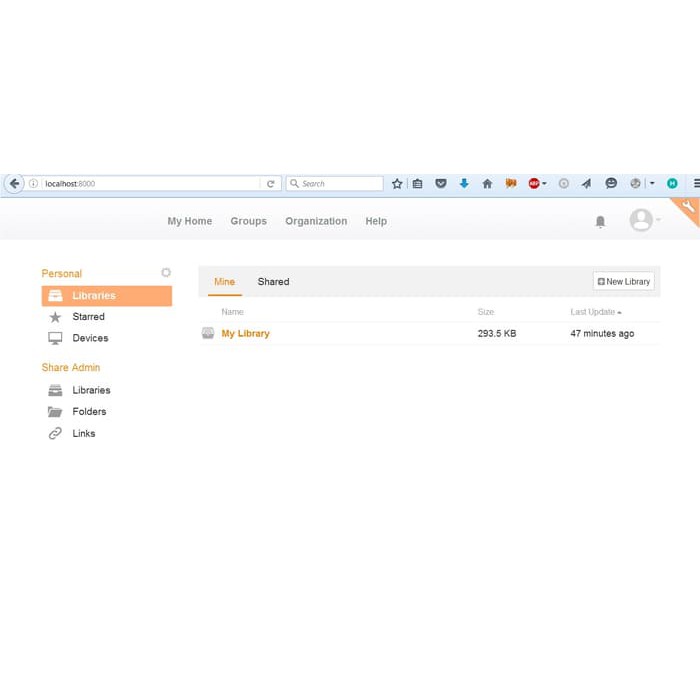
Task: Click the gear icon beside Personal heading
Action: coord(166,272)
